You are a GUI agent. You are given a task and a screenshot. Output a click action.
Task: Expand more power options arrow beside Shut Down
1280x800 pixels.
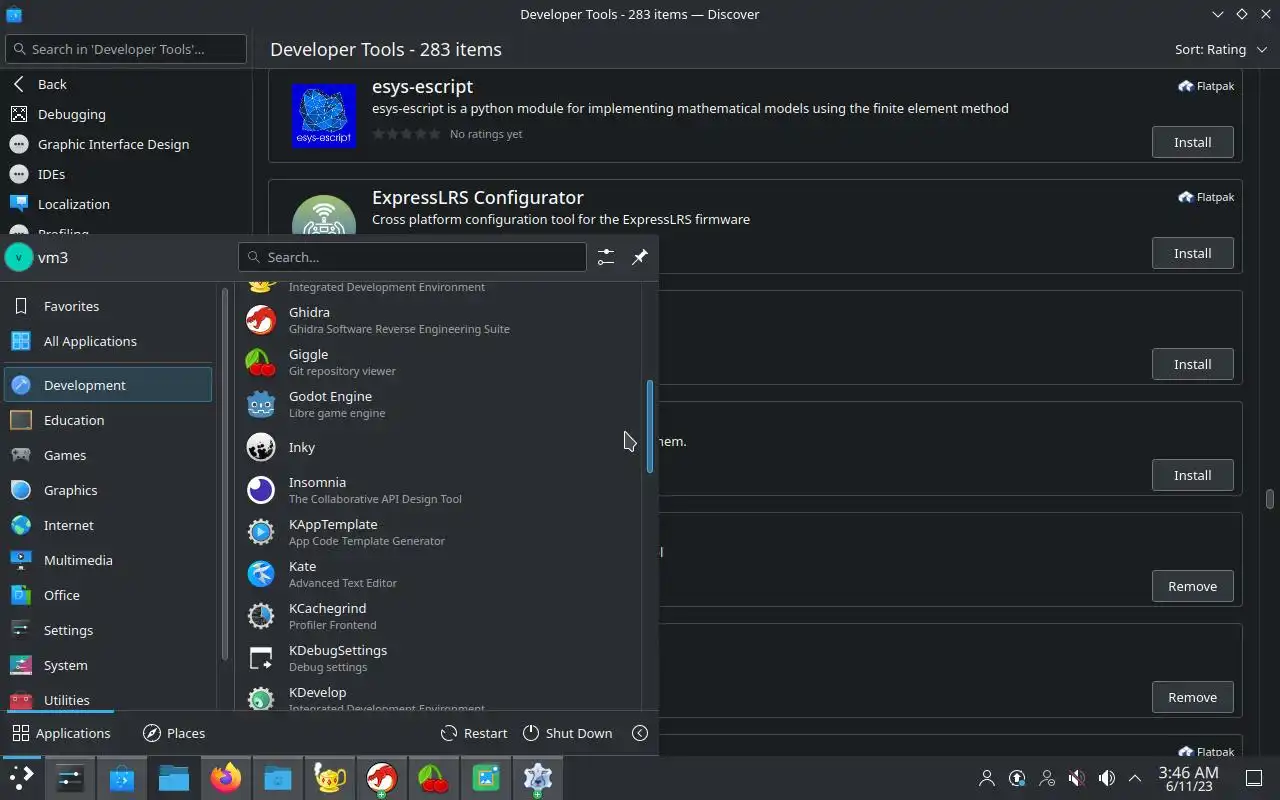point(640,733)
